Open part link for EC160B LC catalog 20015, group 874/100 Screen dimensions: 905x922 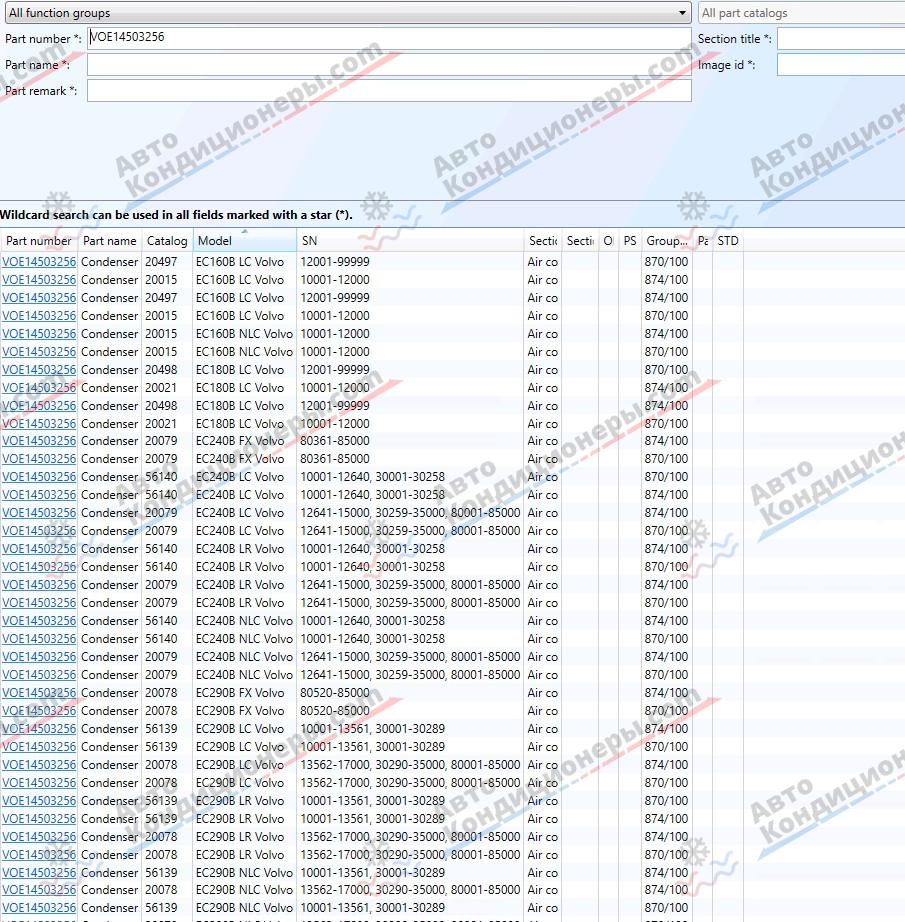coord(39,280)
